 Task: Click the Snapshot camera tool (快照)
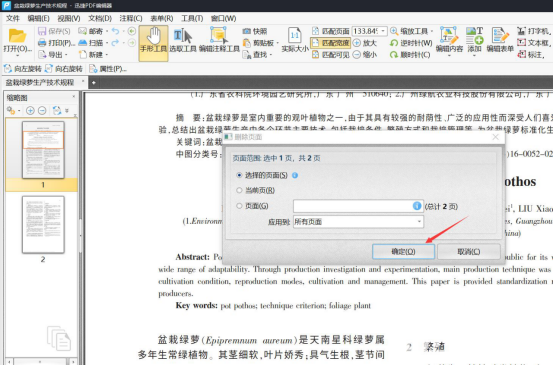(x=255, y=31)
